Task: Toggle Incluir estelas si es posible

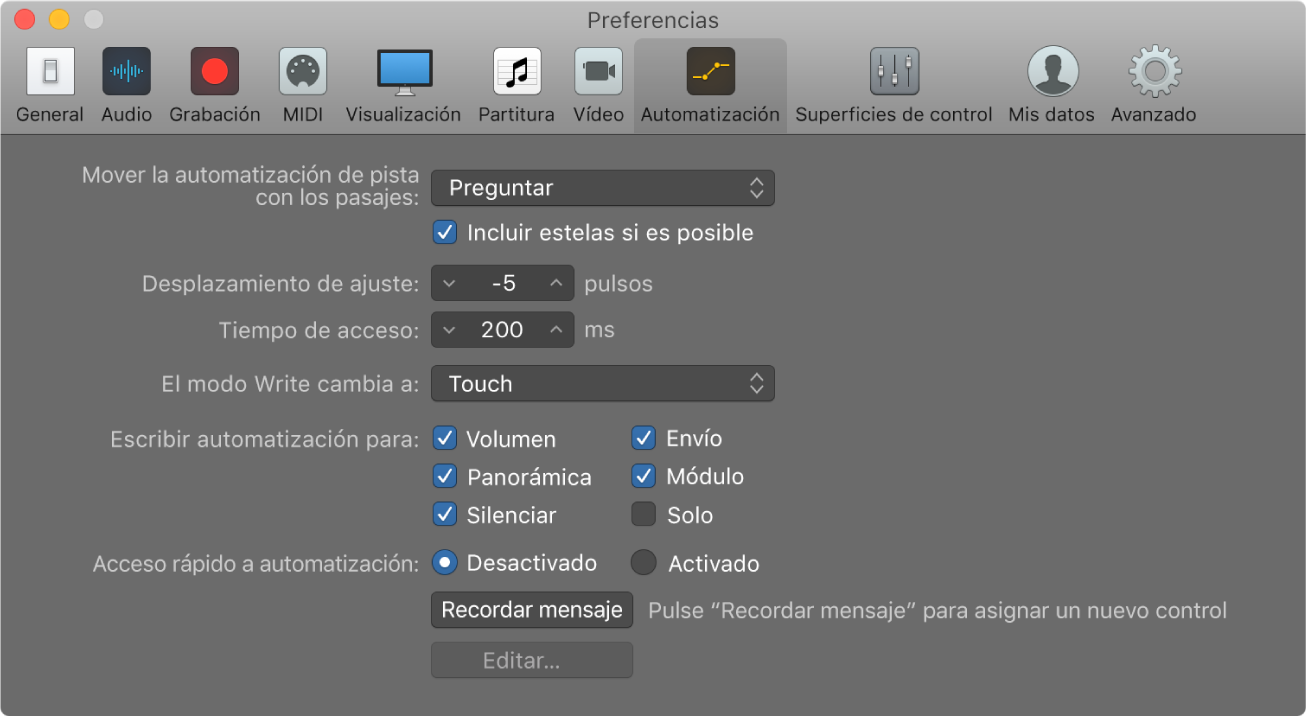Action: click(x=445, y=233)
